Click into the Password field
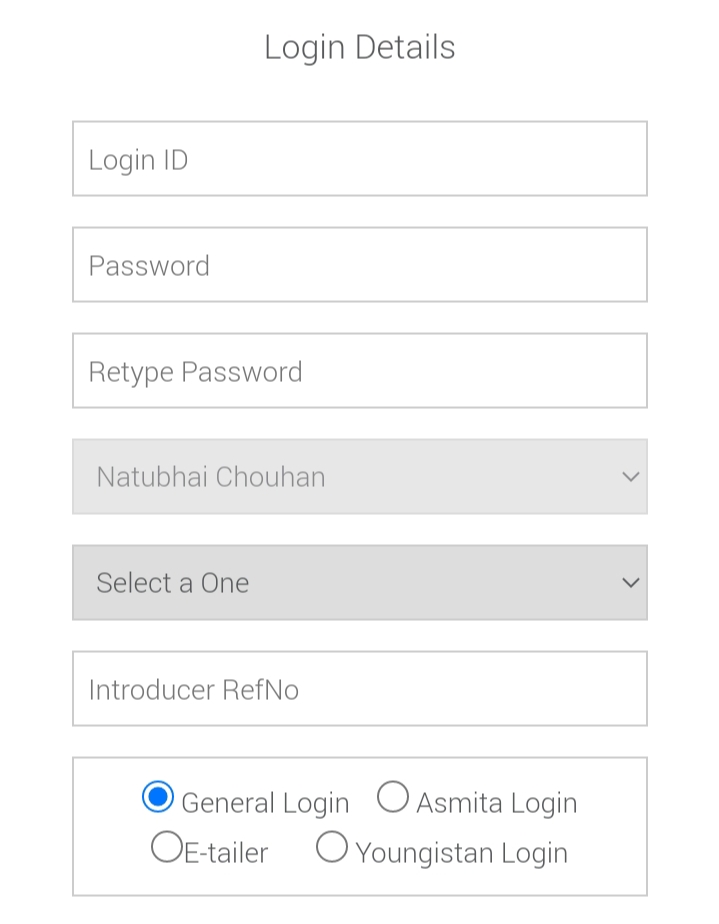This screenshot has height=924, width=719. pos(359,265)
